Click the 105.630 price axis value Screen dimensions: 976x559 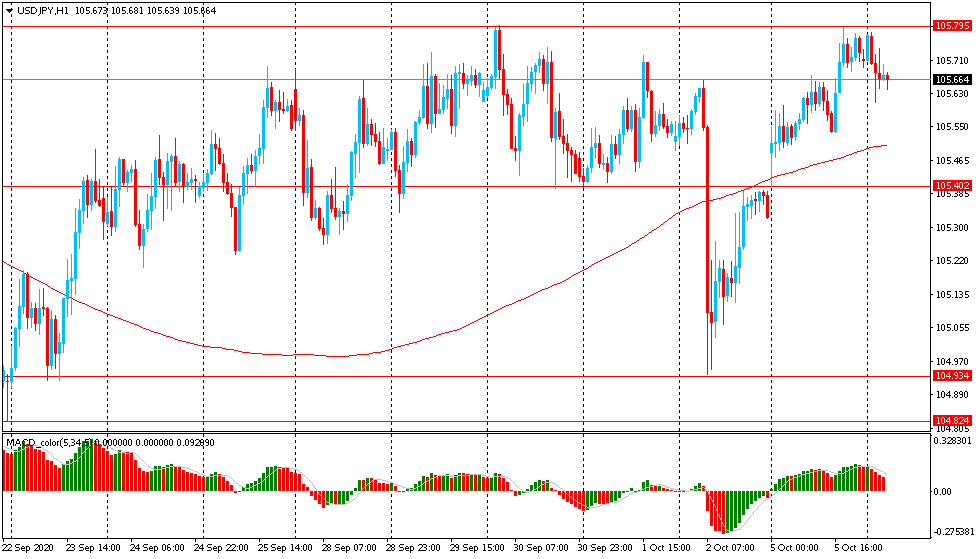[x=952, y=93]
